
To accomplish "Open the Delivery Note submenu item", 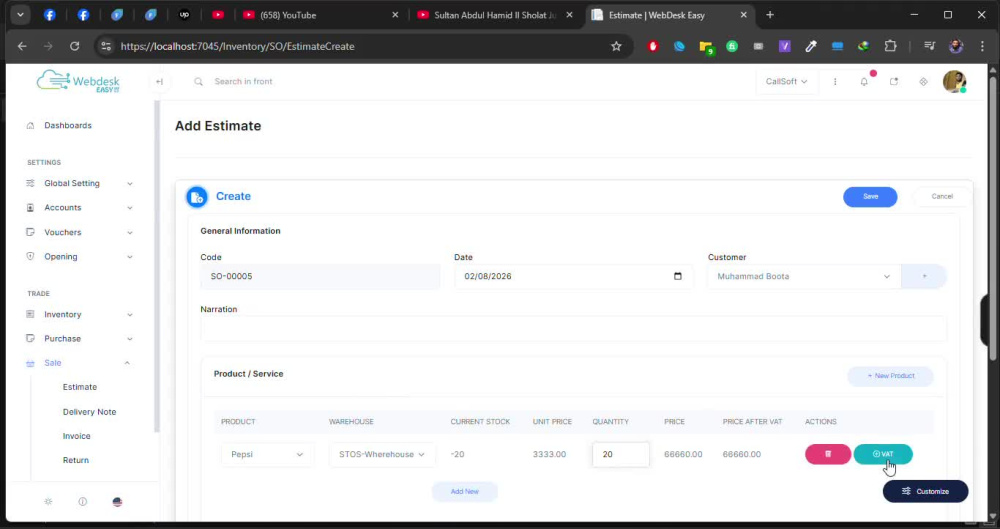I will tap(89, 412).
